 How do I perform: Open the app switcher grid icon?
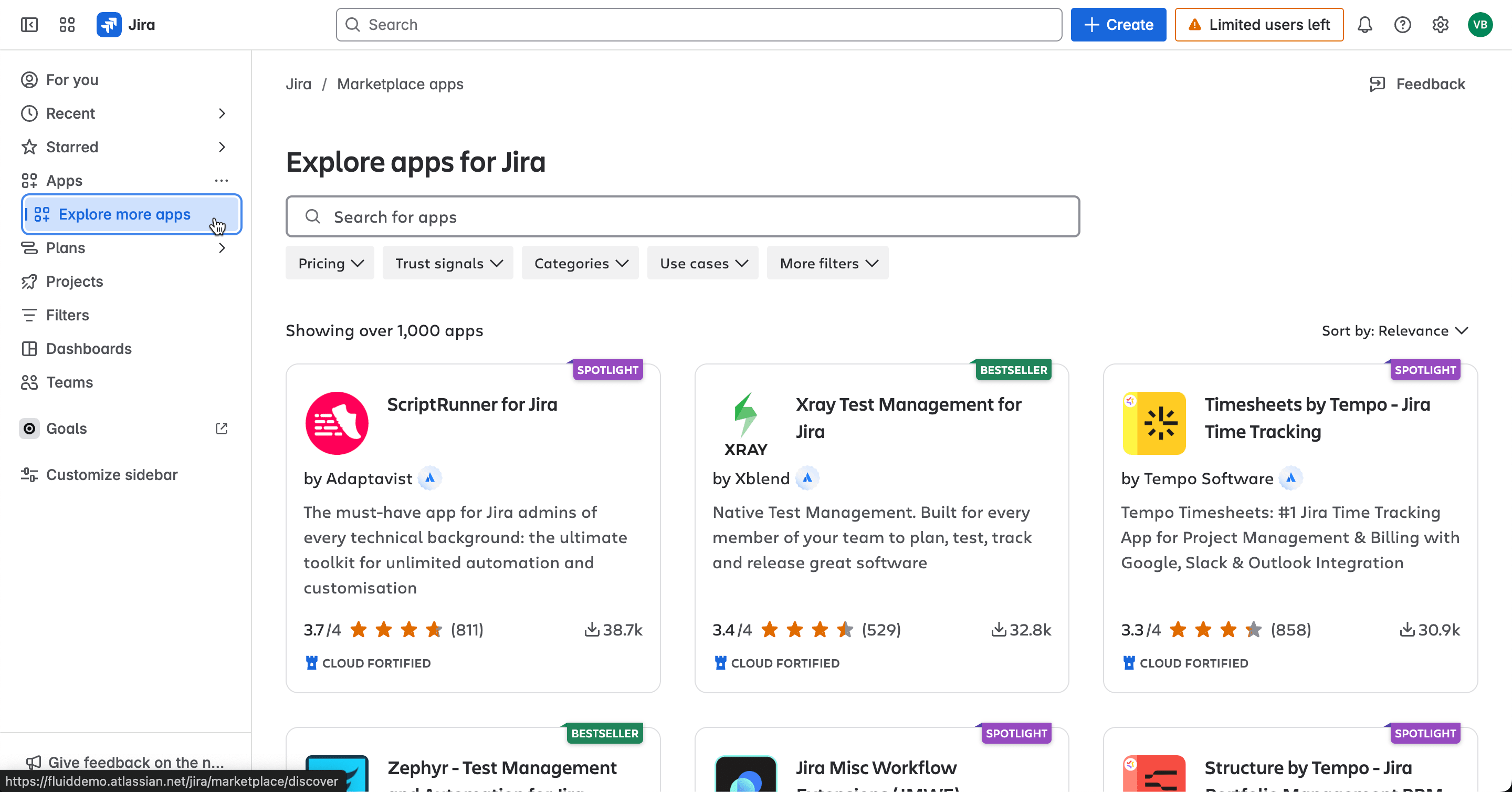point(67,25)
